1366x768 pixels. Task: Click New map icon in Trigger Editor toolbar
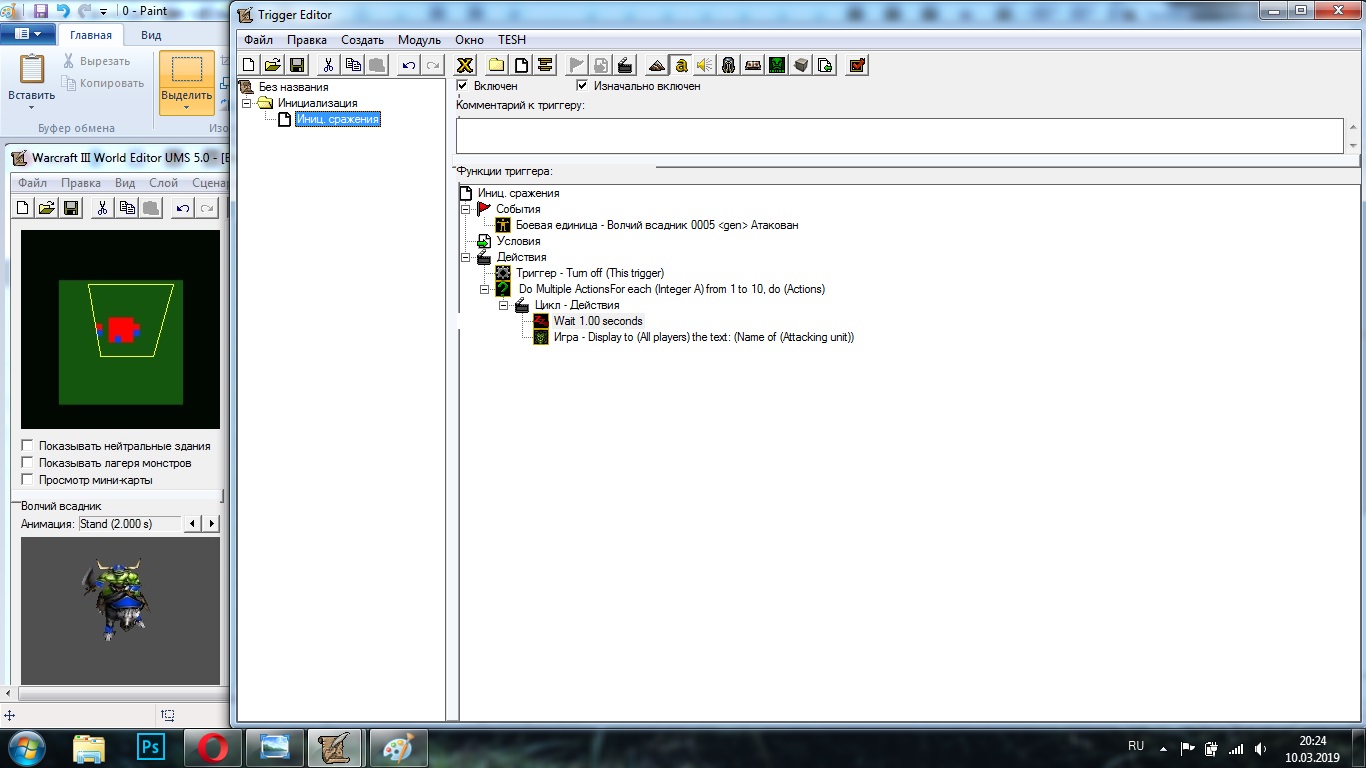(x=249, y=65)
